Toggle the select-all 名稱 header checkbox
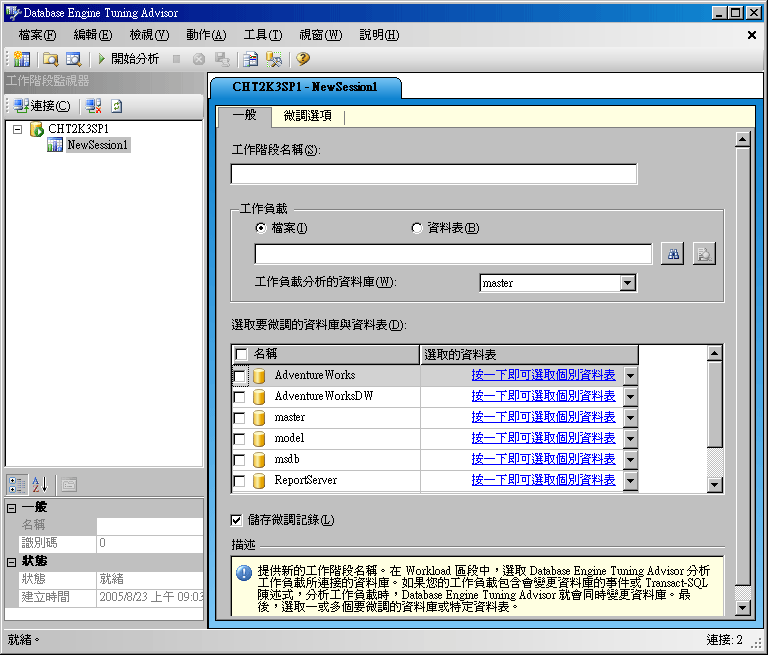Image resolution: width=768 pixels, height=655 pixels. [241, 354]
